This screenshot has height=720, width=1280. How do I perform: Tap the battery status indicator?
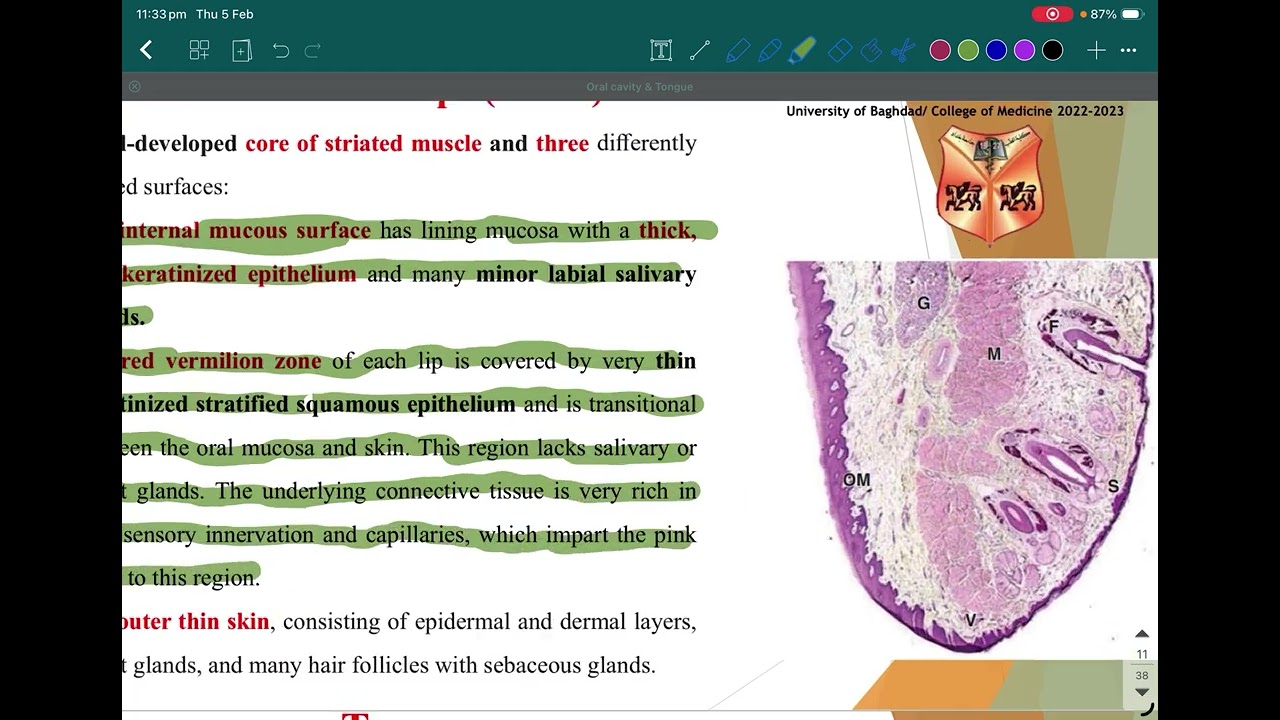[x=1131, y=14]
